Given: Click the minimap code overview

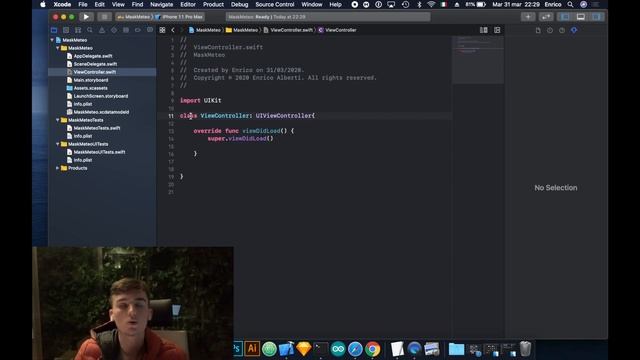Looking at the screenshot, I should (x=478, y=60).
